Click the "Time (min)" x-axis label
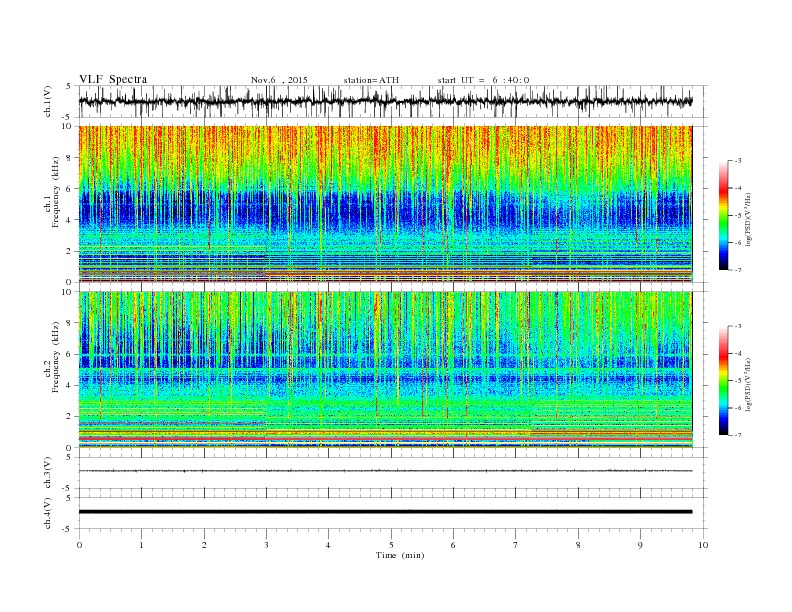 click(x=400, y=555)
